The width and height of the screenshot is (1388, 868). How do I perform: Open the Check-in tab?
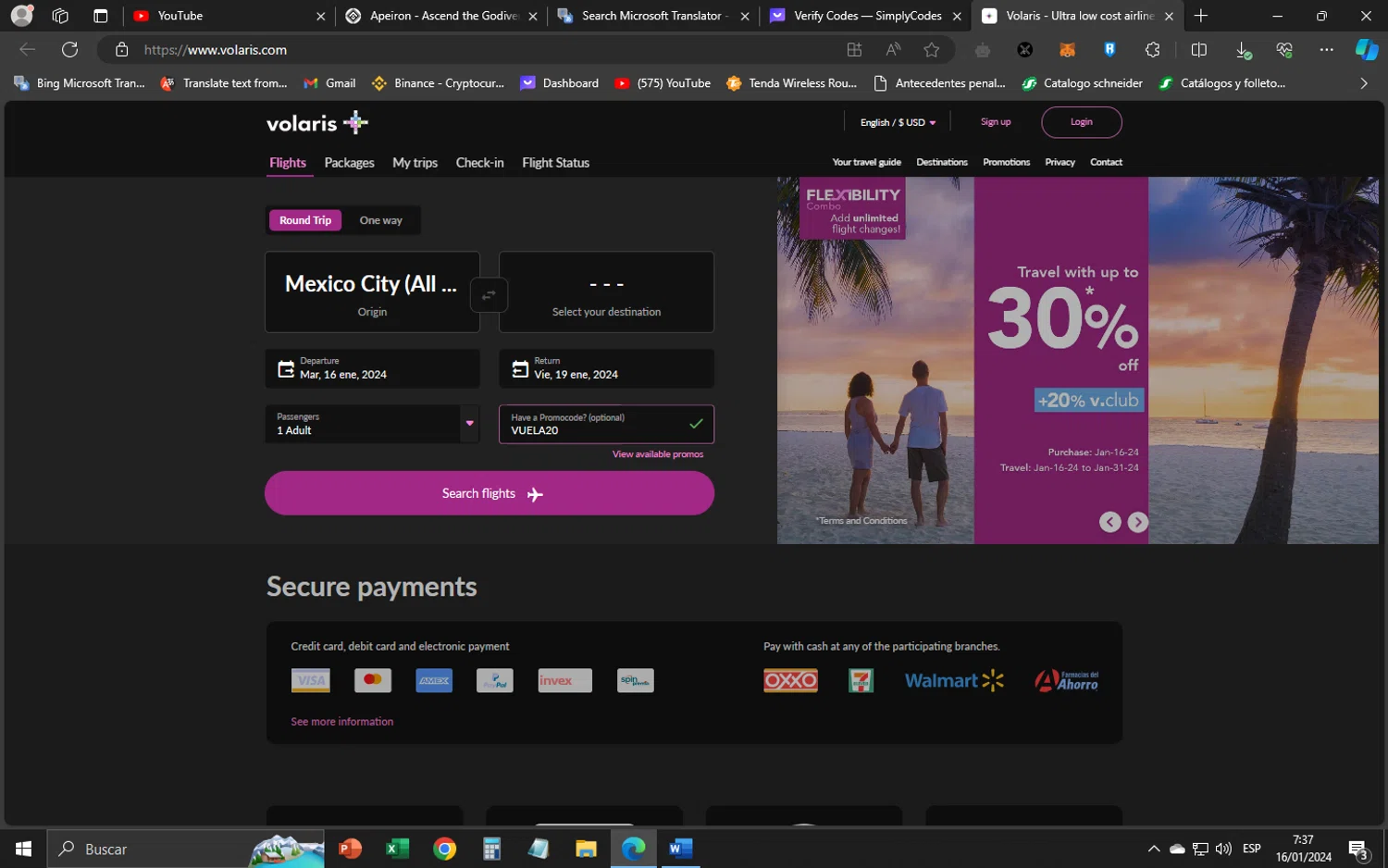(479, 163)
